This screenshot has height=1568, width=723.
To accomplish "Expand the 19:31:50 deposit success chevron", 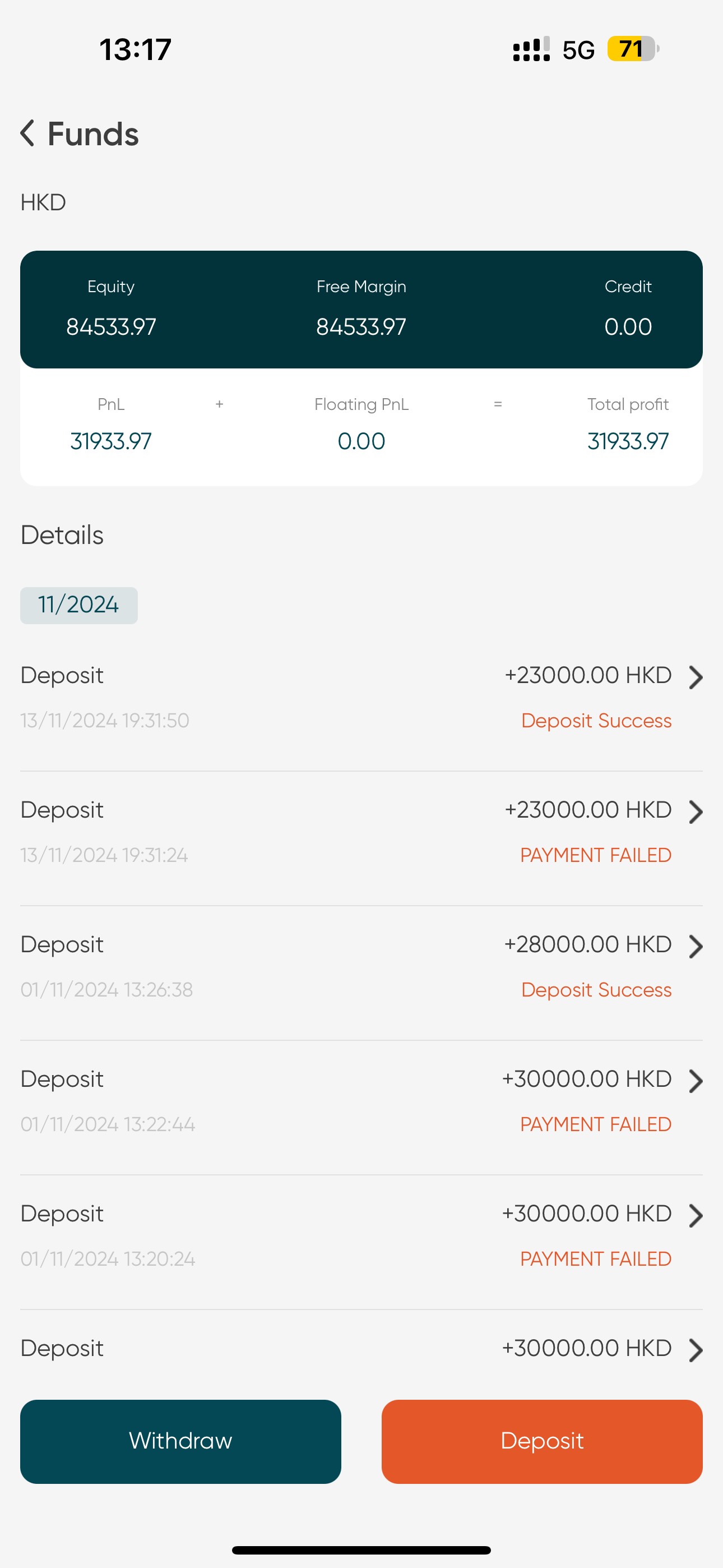I will 696,677.
